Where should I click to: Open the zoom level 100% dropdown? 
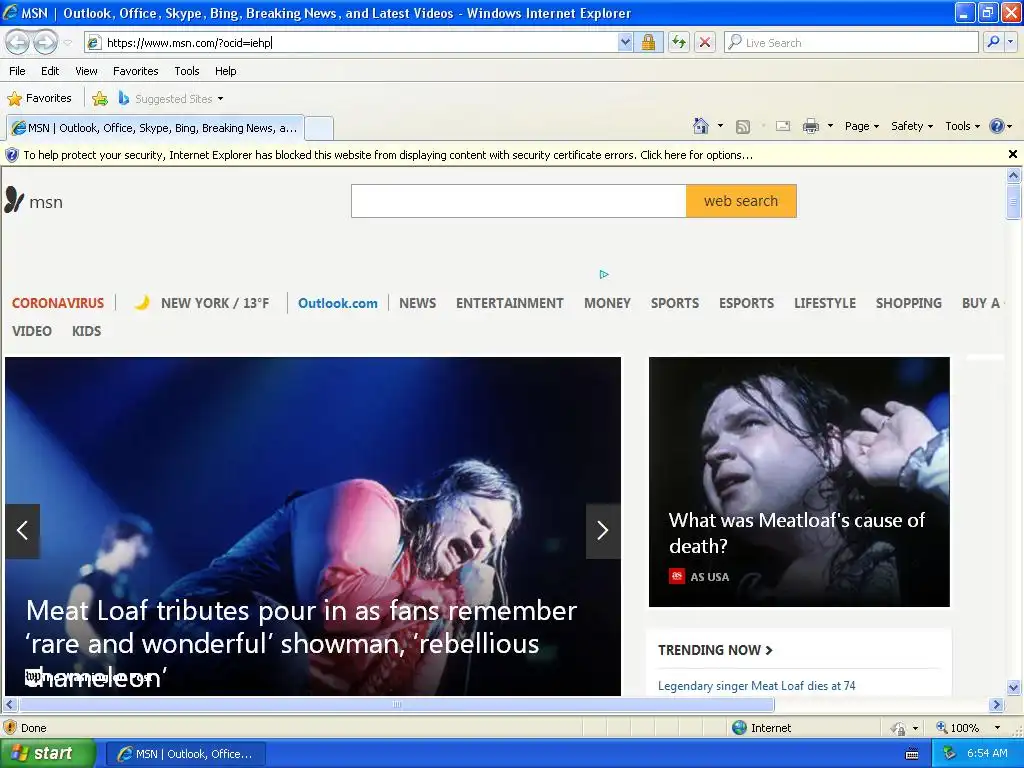(x=997, y=728)
